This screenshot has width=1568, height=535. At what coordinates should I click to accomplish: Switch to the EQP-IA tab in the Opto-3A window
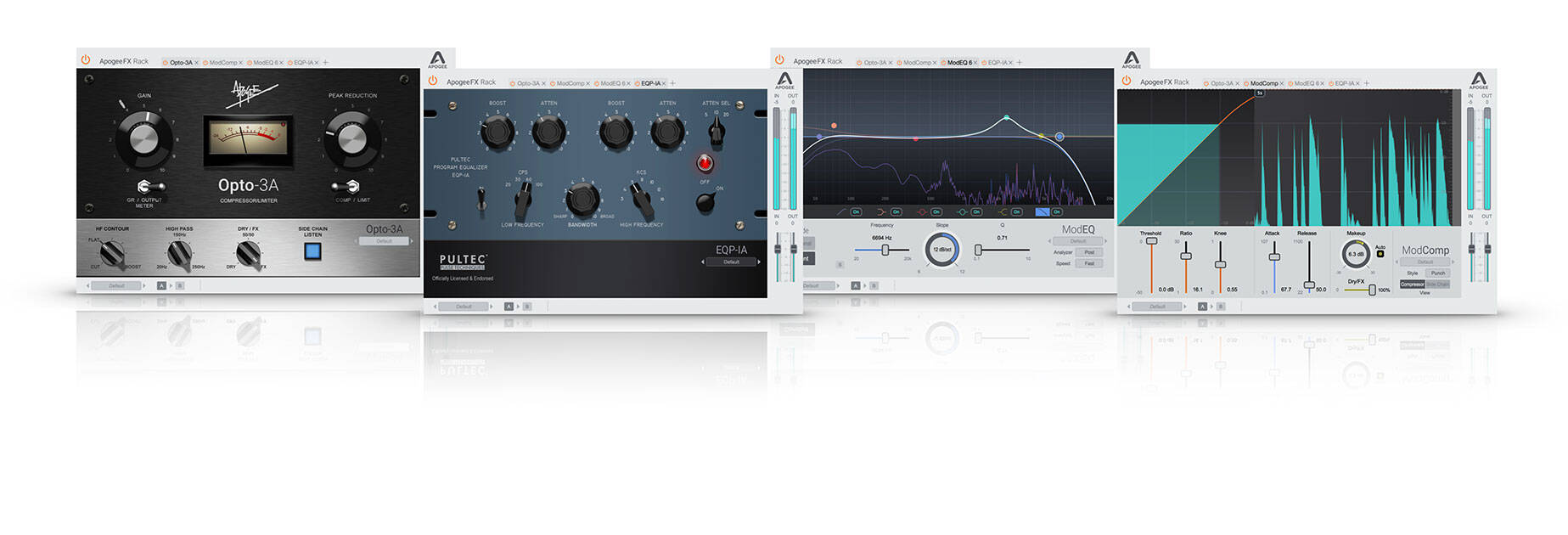click(304, 63)
